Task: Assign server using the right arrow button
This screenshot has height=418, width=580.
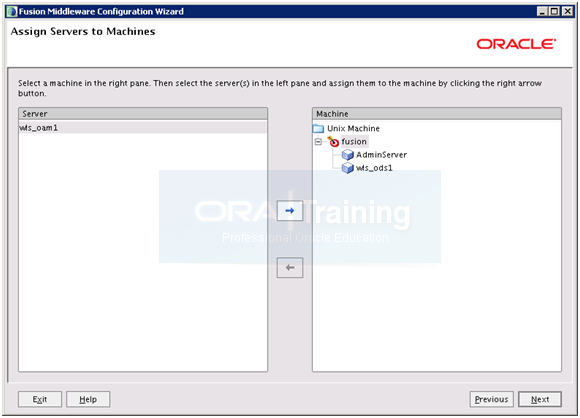Action: tap(290, 210)
